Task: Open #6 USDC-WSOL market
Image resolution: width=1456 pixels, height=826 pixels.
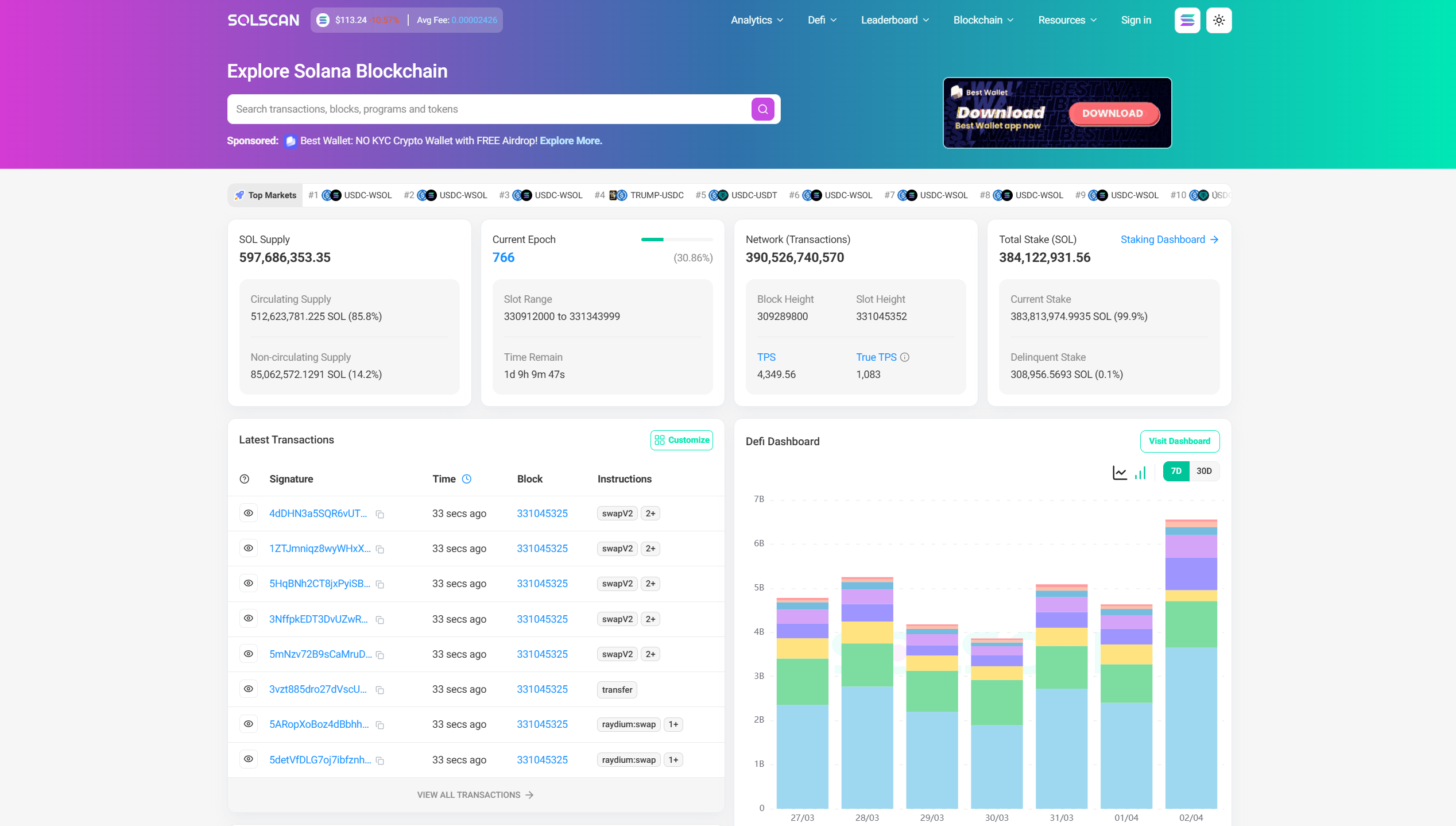Action: pos(831,195)
